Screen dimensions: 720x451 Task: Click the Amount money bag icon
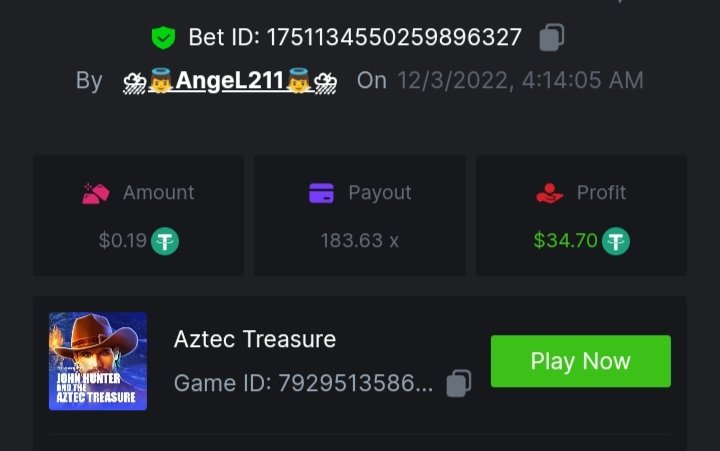95,193
